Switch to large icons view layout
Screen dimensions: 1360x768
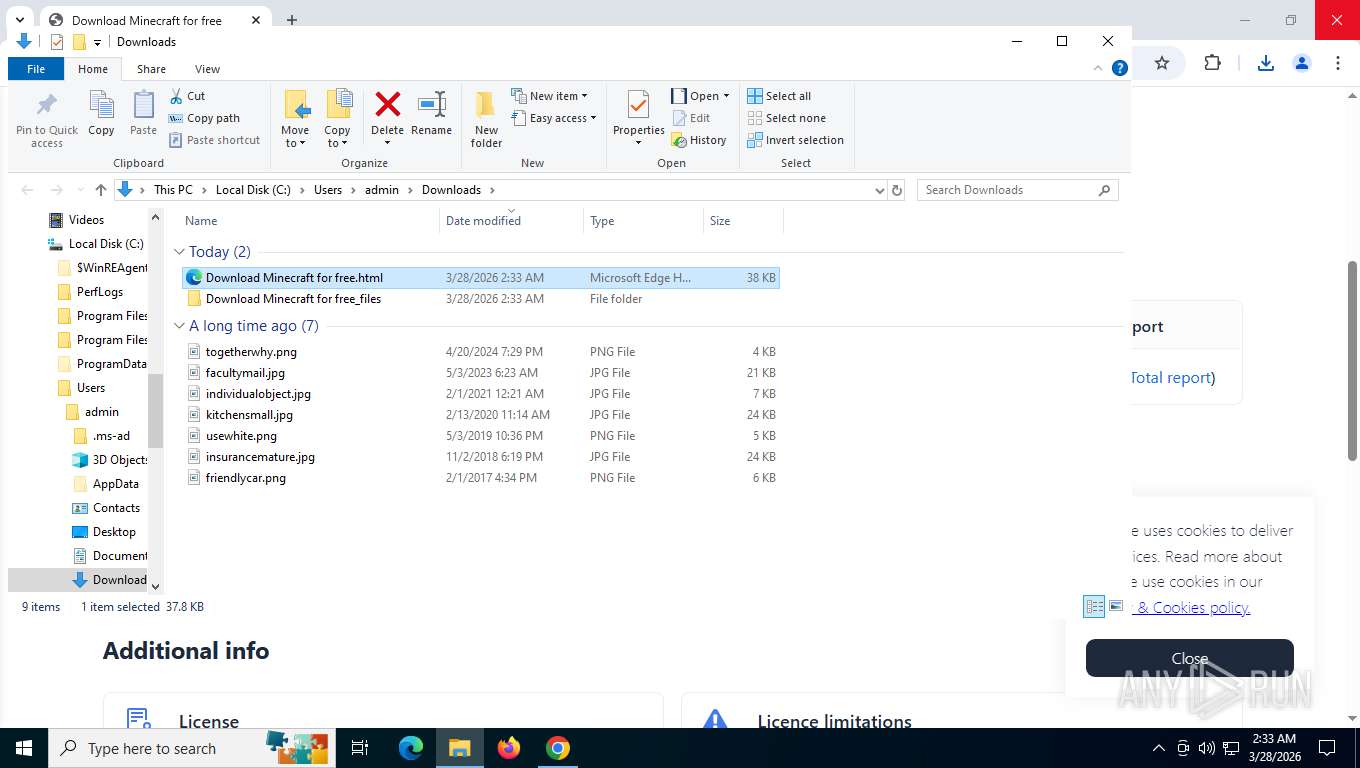coord(1116,606)
